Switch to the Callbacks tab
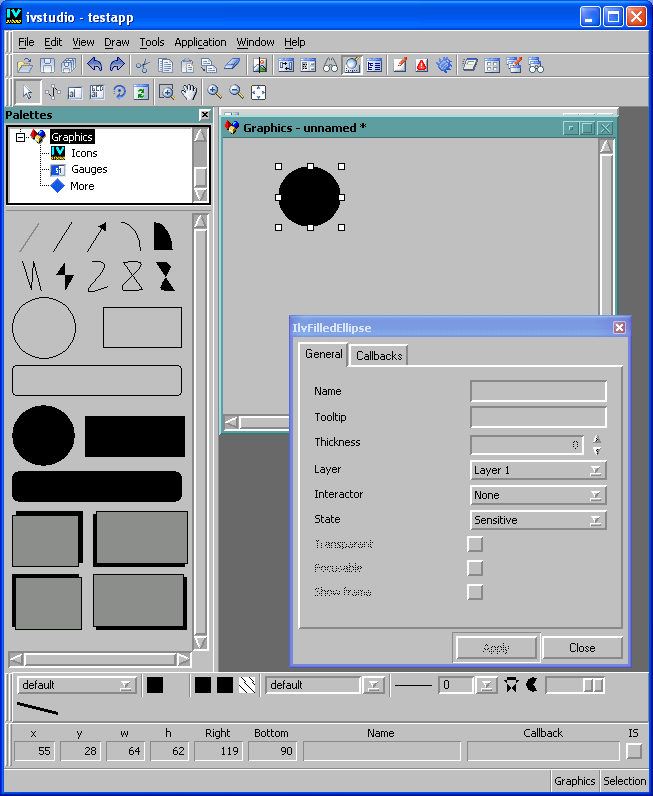The image size is (653, 796). [379, 356]
